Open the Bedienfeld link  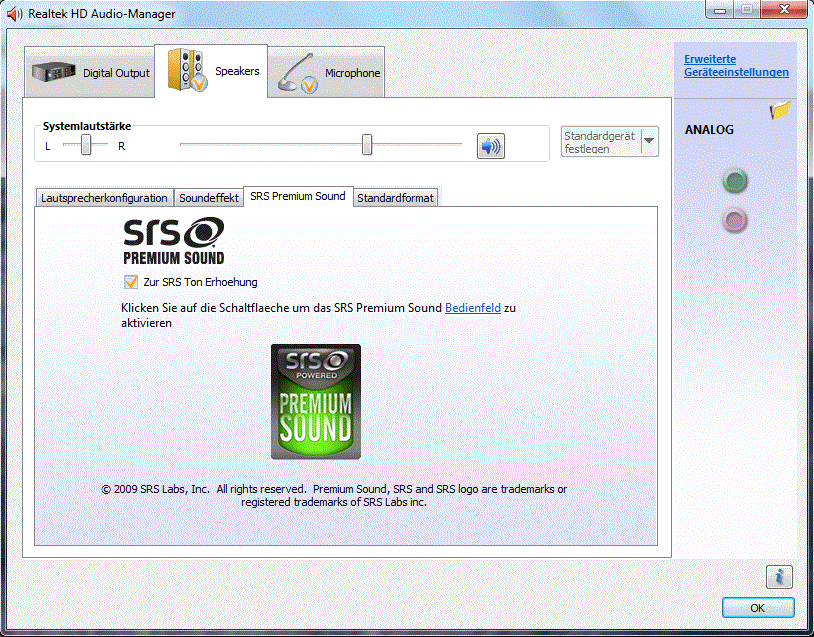(473, 308)
